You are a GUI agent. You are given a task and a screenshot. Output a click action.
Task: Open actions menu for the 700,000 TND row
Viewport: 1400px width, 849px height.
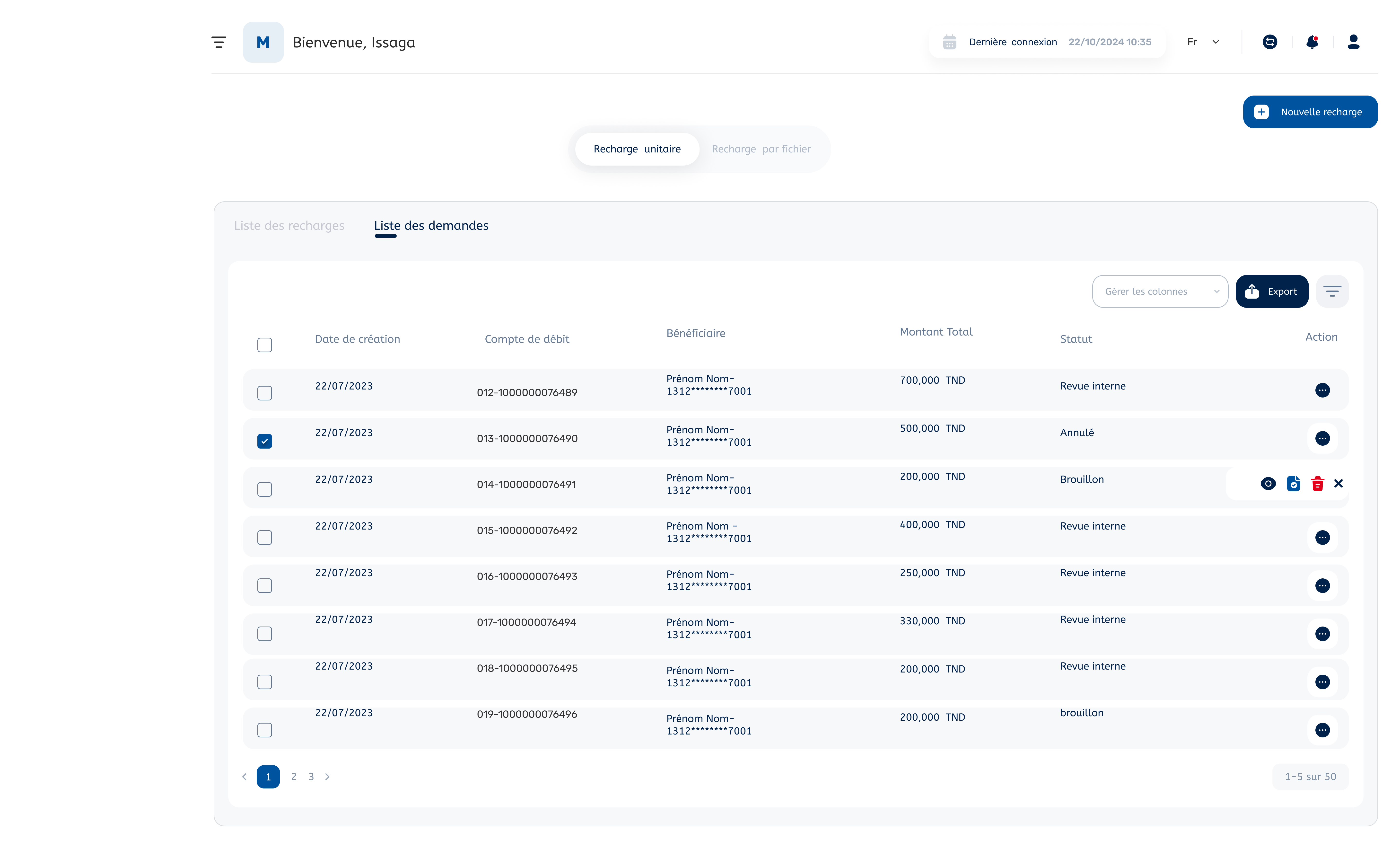(1323, 390)
